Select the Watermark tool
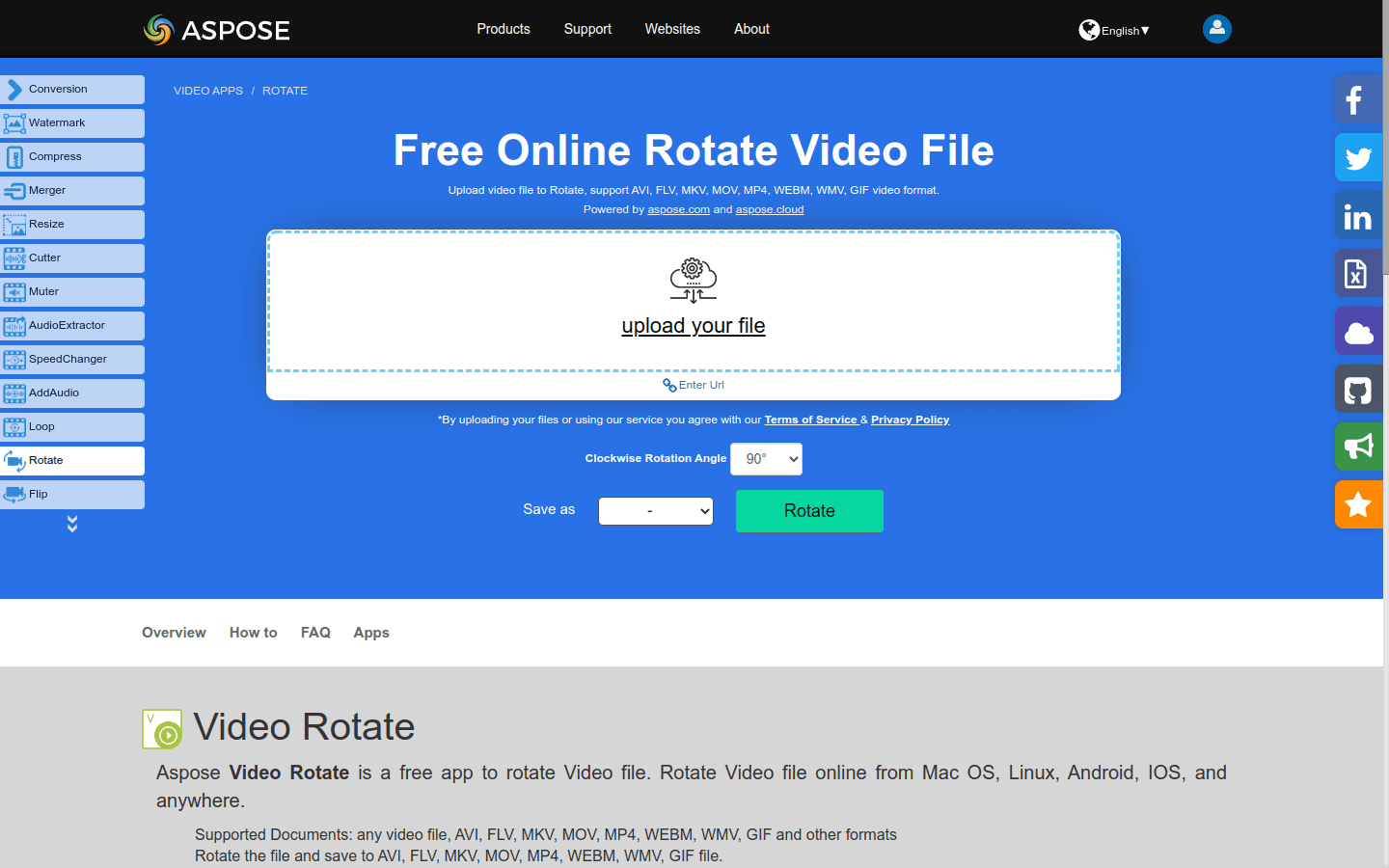 point(72,122)
